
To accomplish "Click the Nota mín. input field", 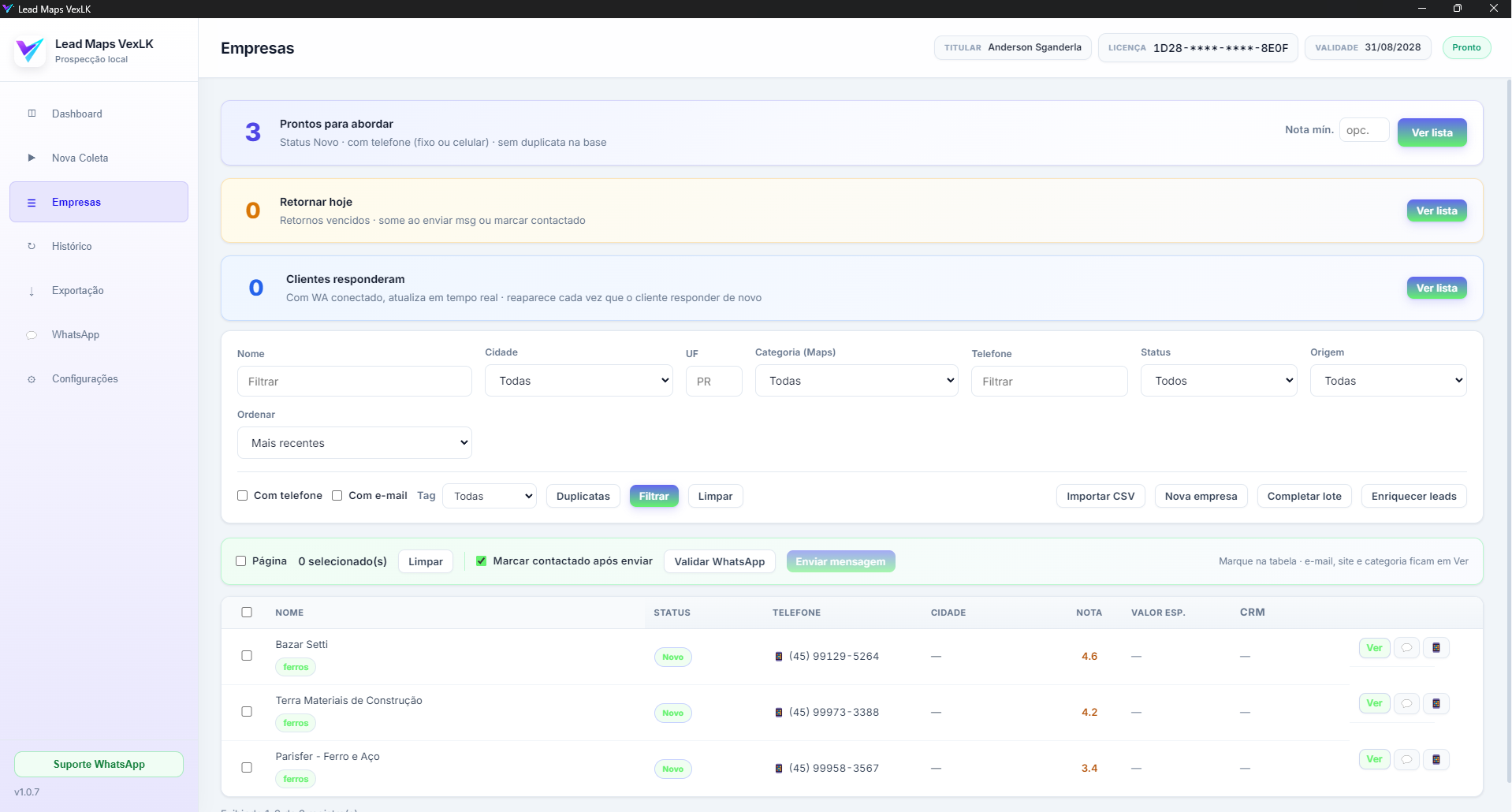I will (x=1364, y=130).
